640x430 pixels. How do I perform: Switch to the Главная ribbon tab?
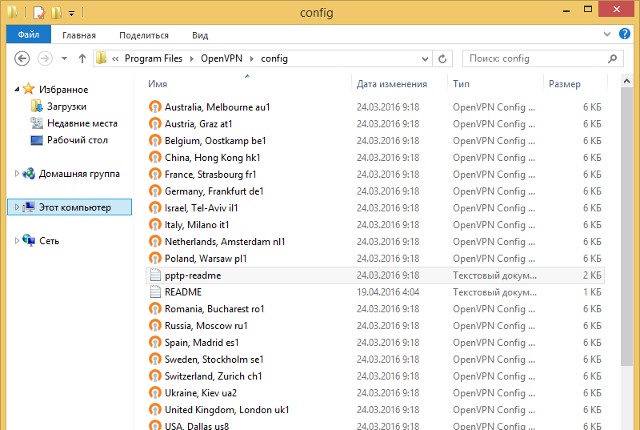coord(79,35)
